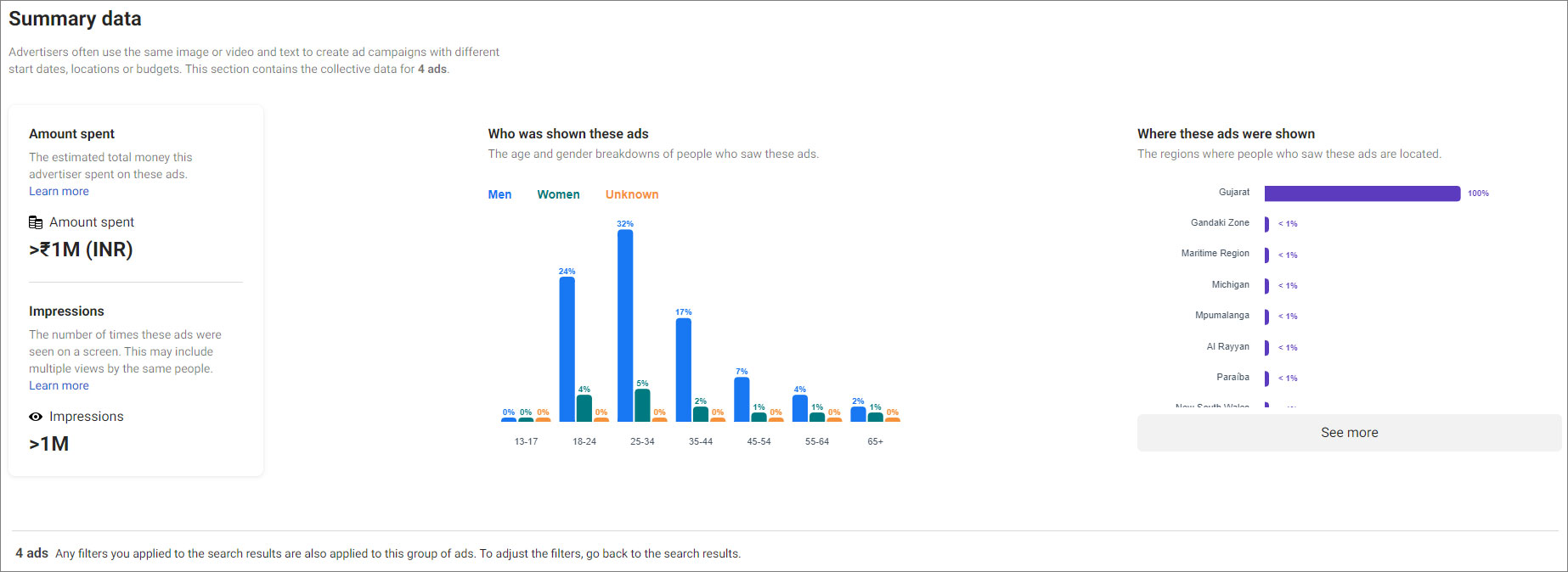Click the Maritime Region label
The image size is (1568, 572).
tap(1215, 253)
